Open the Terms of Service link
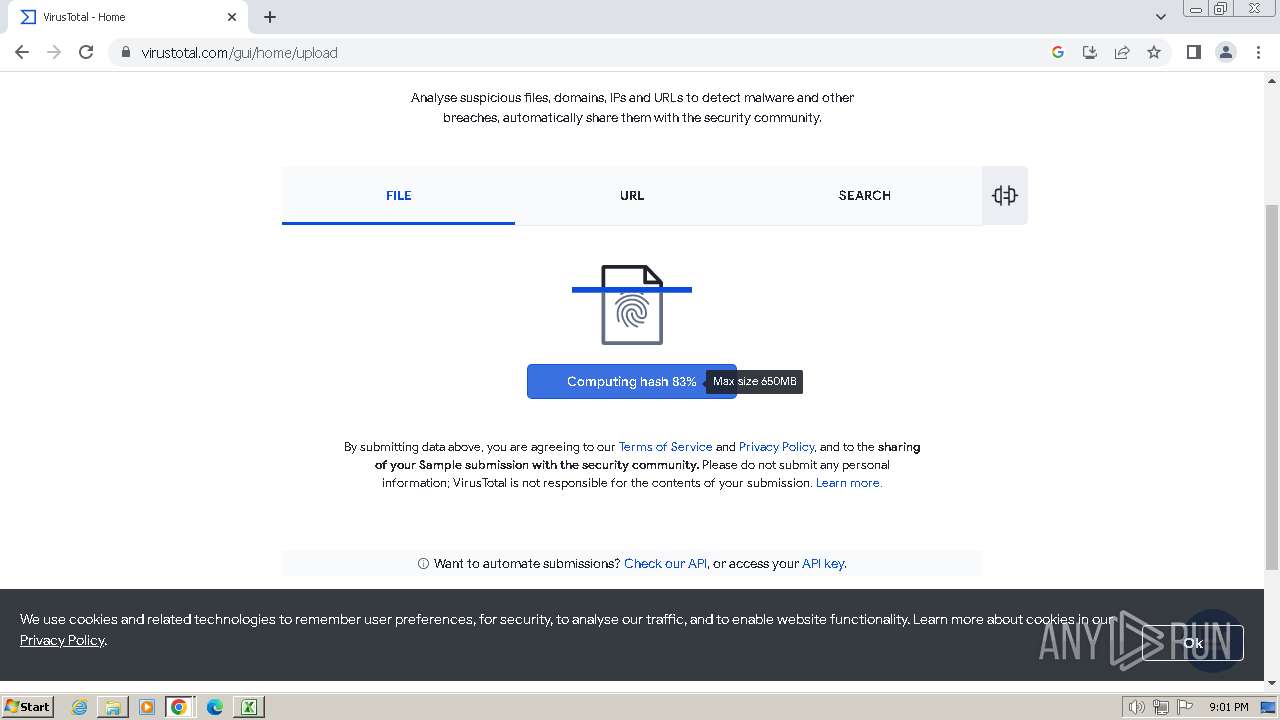The width and height of the screenshot is (1280, 720). tap(665, 447)
